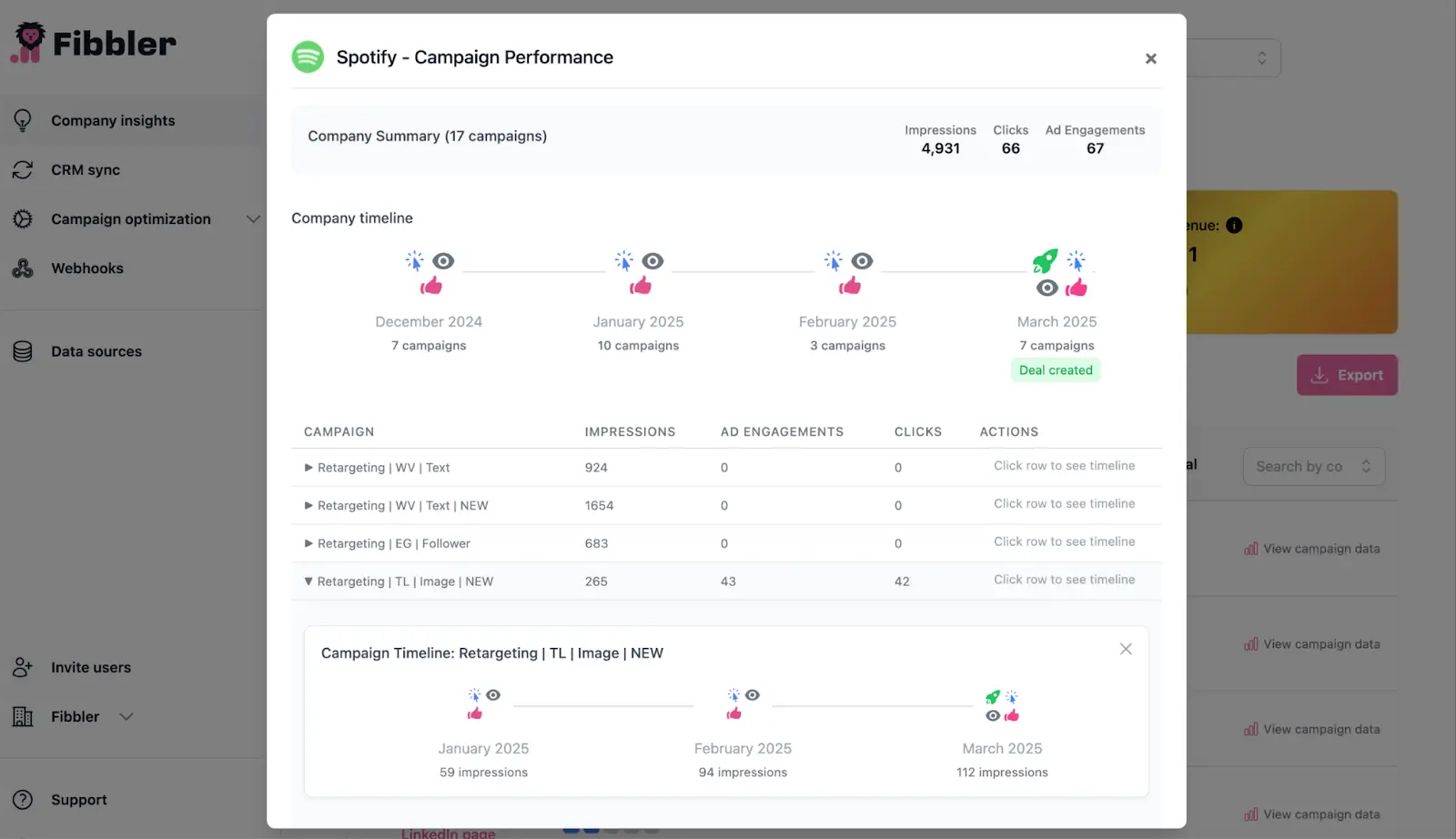Close the Campaign Timeline panel
This screenshot has width=1456, height=839.
1126,649
